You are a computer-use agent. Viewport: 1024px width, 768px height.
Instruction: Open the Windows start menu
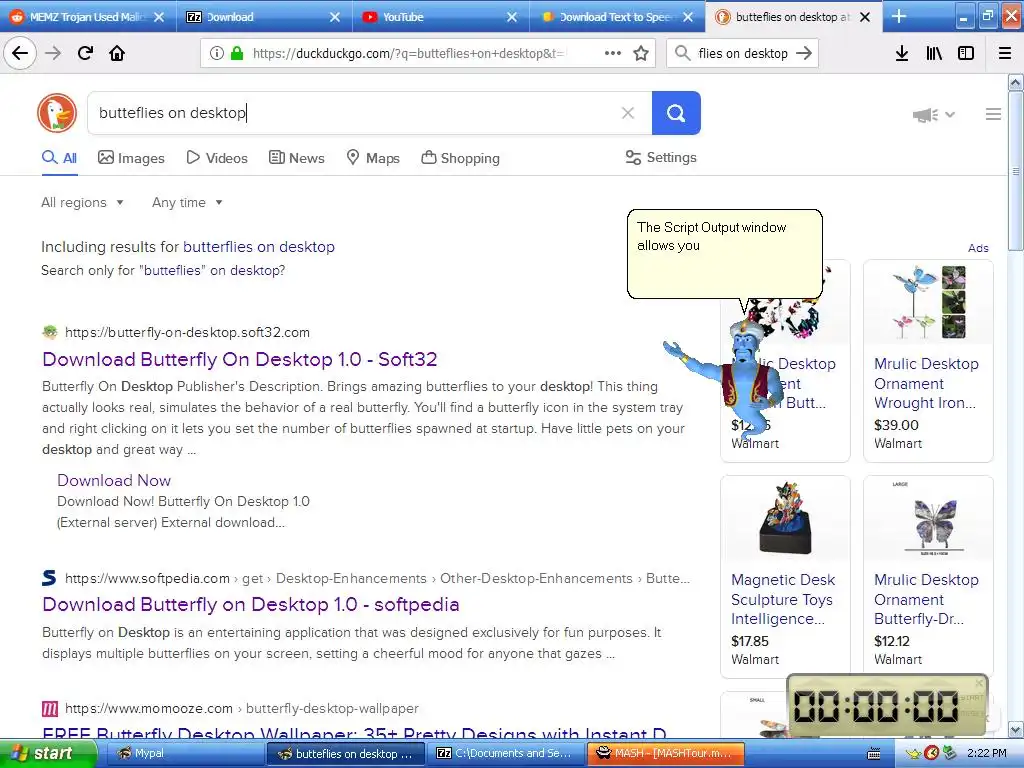(48, 754)
